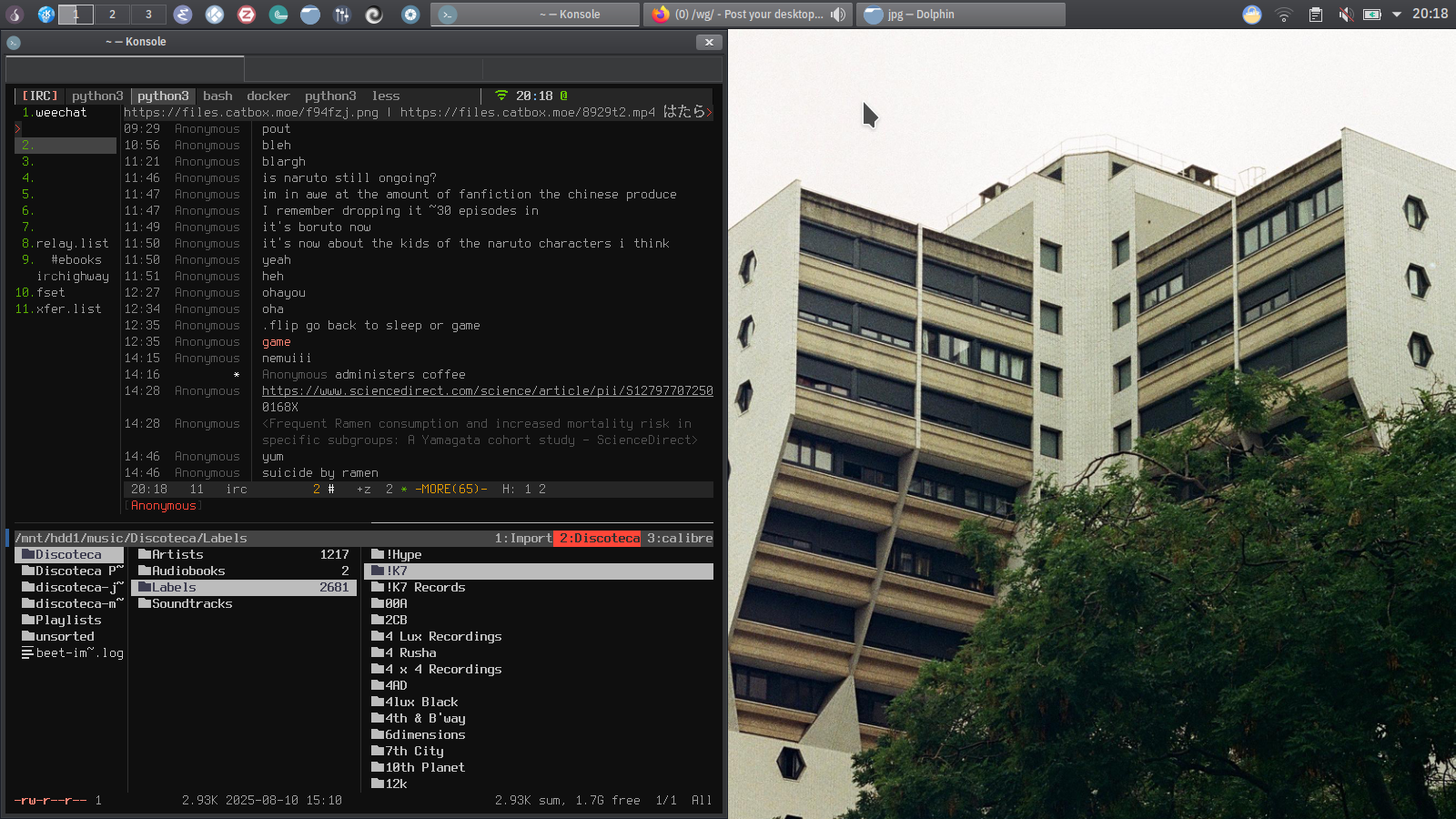The width and height of the screenshot is (1456, 819).
Task: Switch to virtual desktop 1 in the pager
Action: click(76, 14)
